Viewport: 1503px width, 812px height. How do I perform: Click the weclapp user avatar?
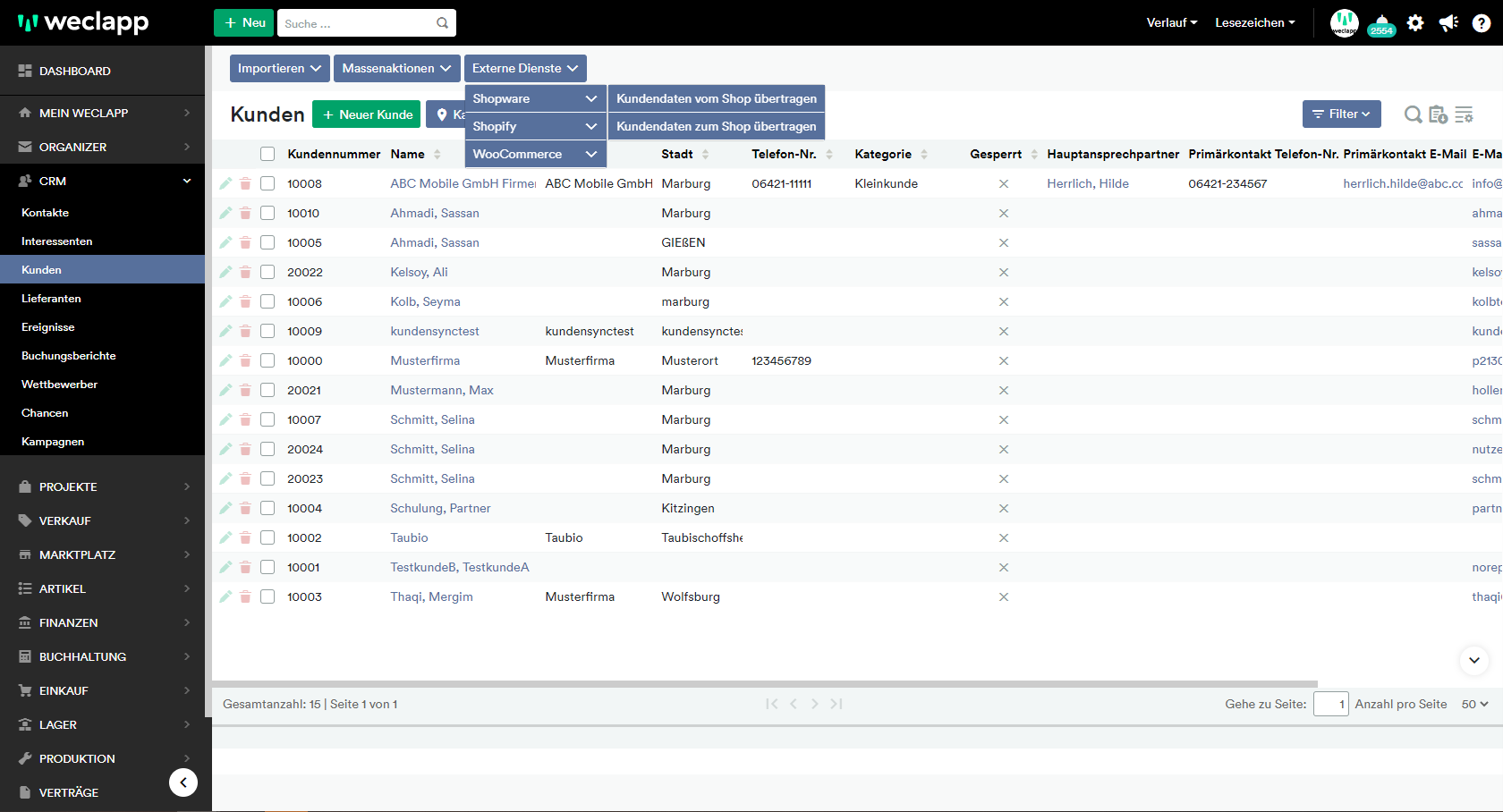point(1345,23)
